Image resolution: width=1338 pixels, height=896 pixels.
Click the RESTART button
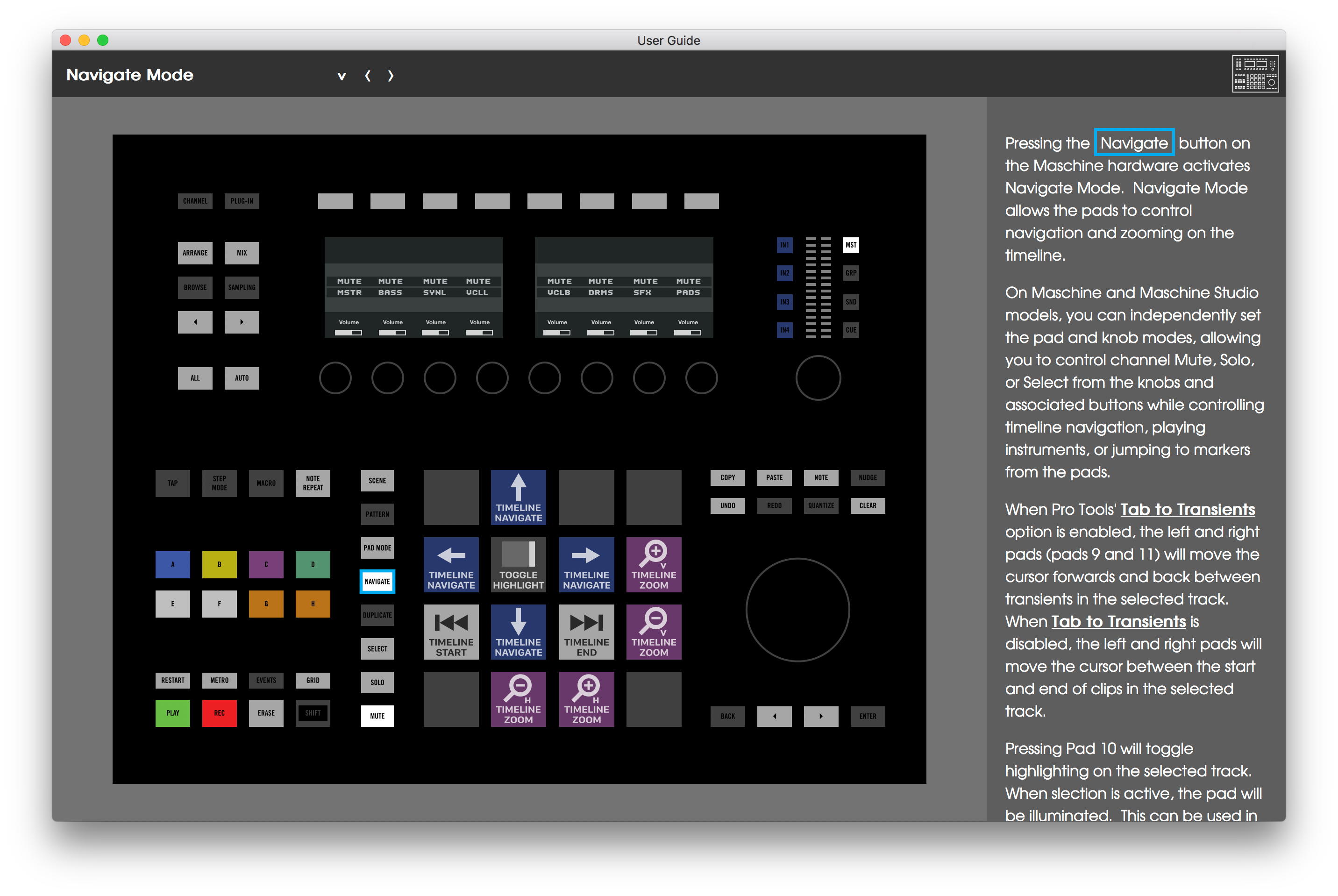[172, 681]
